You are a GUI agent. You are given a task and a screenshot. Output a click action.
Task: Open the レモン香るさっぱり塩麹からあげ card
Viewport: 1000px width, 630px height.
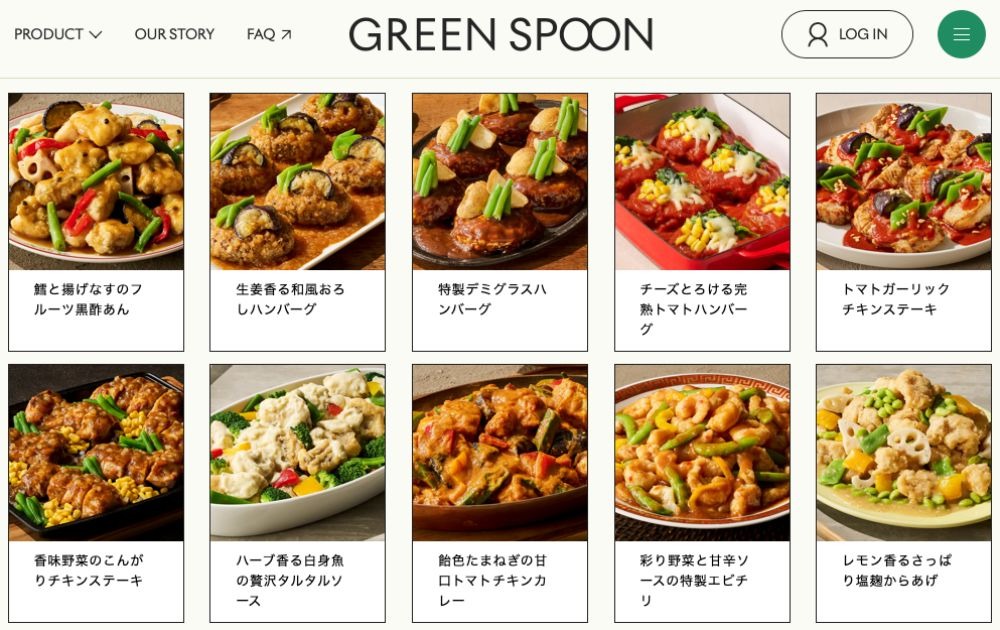(904, 494)
